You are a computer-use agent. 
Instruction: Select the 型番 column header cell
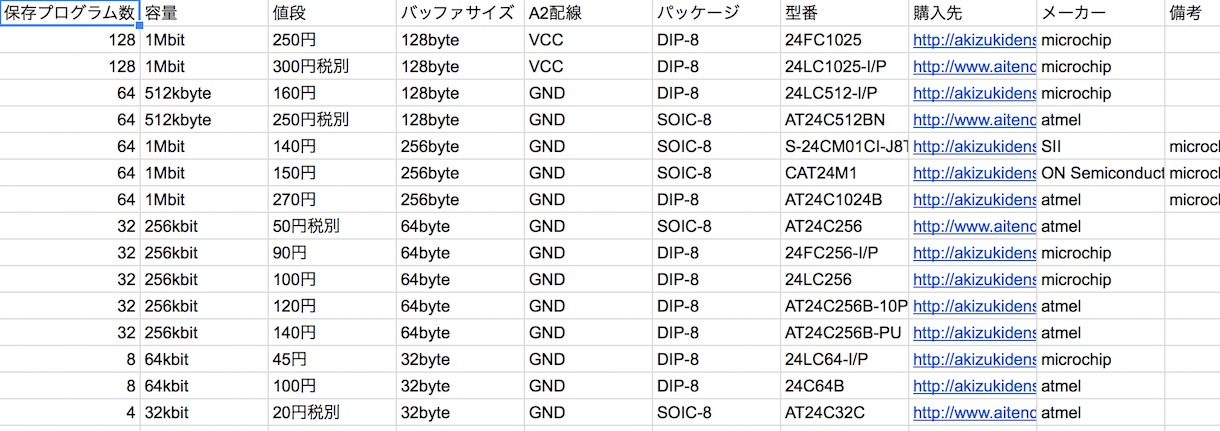(x=845, y=13)
